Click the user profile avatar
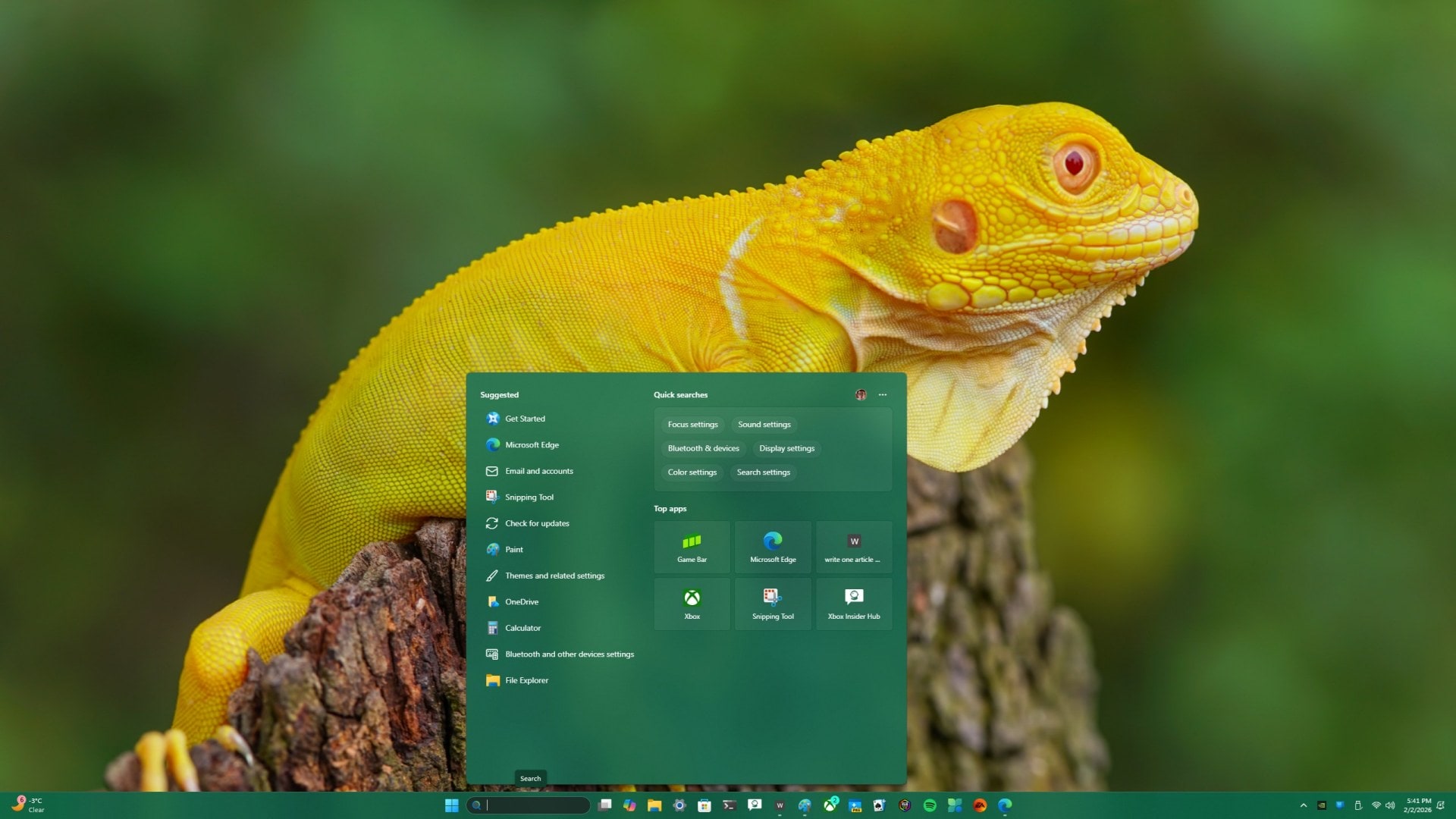 [861, 394]
